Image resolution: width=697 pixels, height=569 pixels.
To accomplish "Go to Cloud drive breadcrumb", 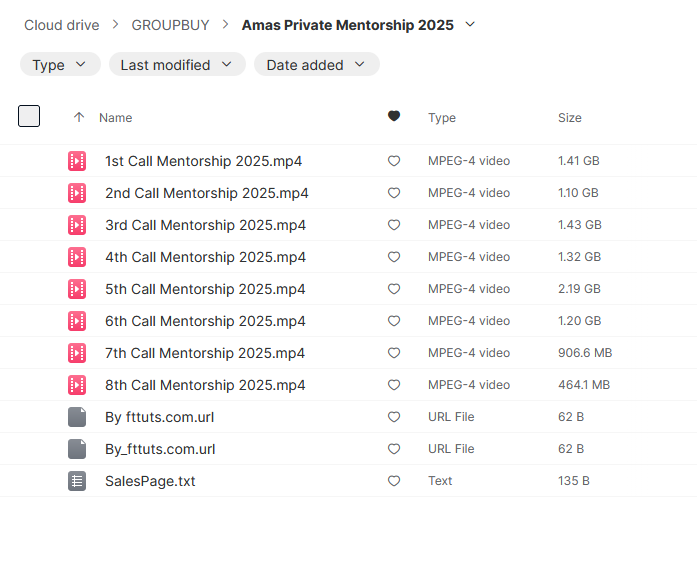I will (x=61, y=25).
